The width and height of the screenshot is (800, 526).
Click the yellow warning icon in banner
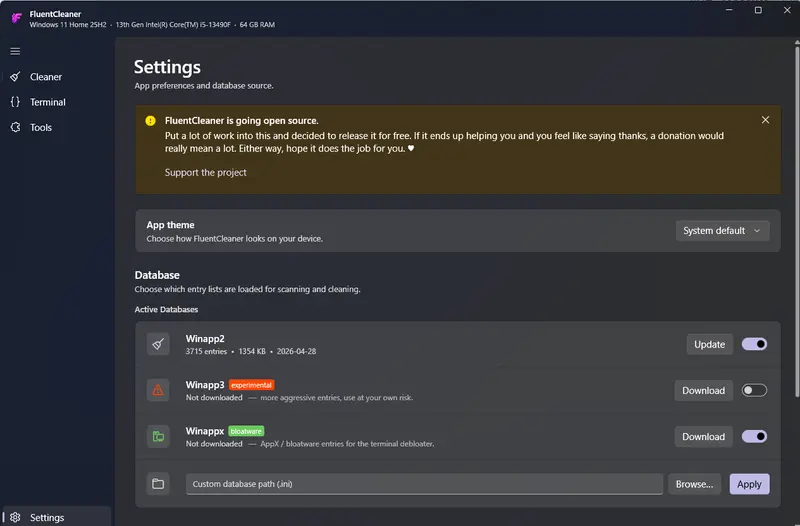tap(150, 120)
